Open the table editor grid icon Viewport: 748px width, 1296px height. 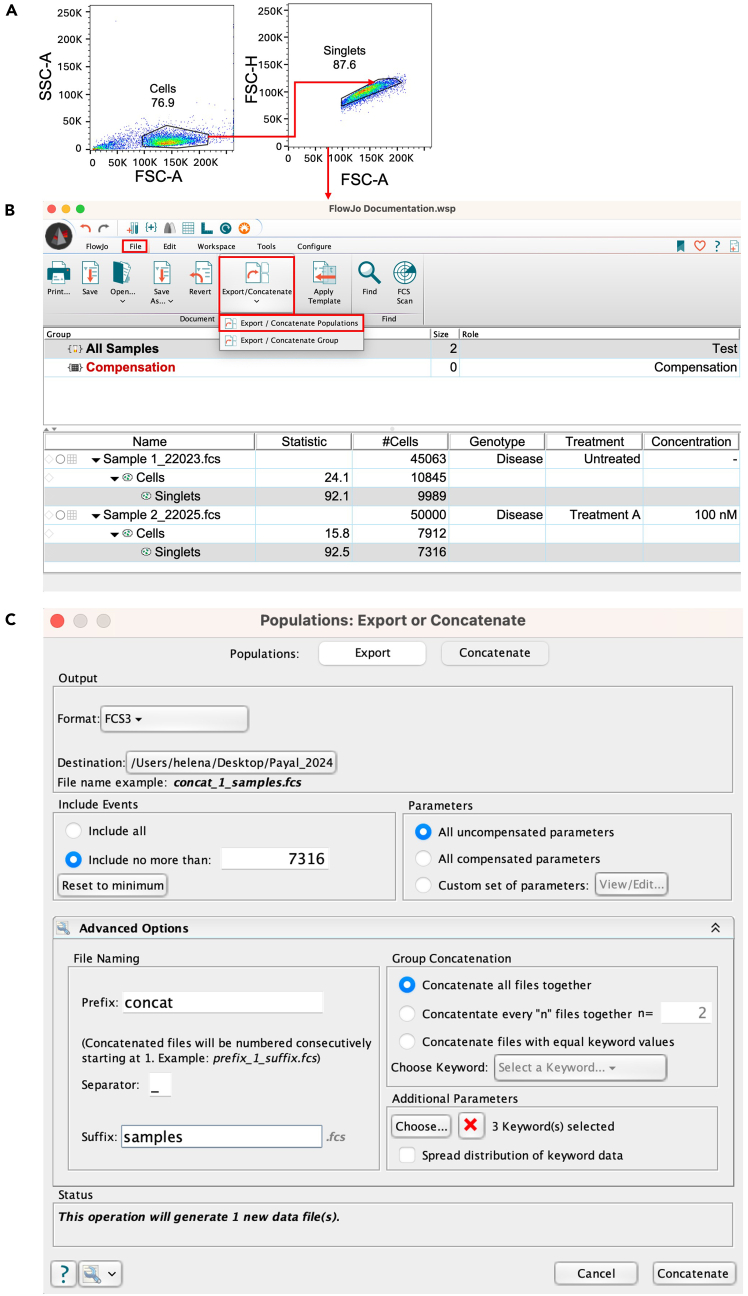[188, 228]
